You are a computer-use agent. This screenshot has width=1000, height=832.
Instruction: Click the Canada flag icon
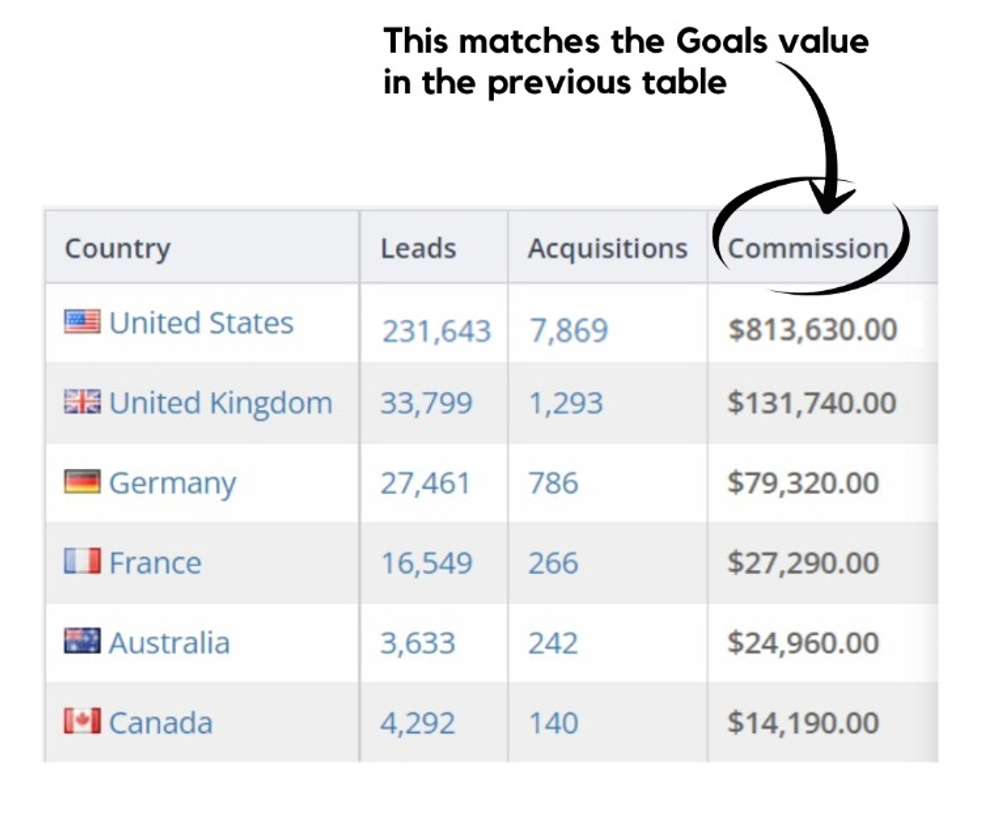(x=82, y=722)
